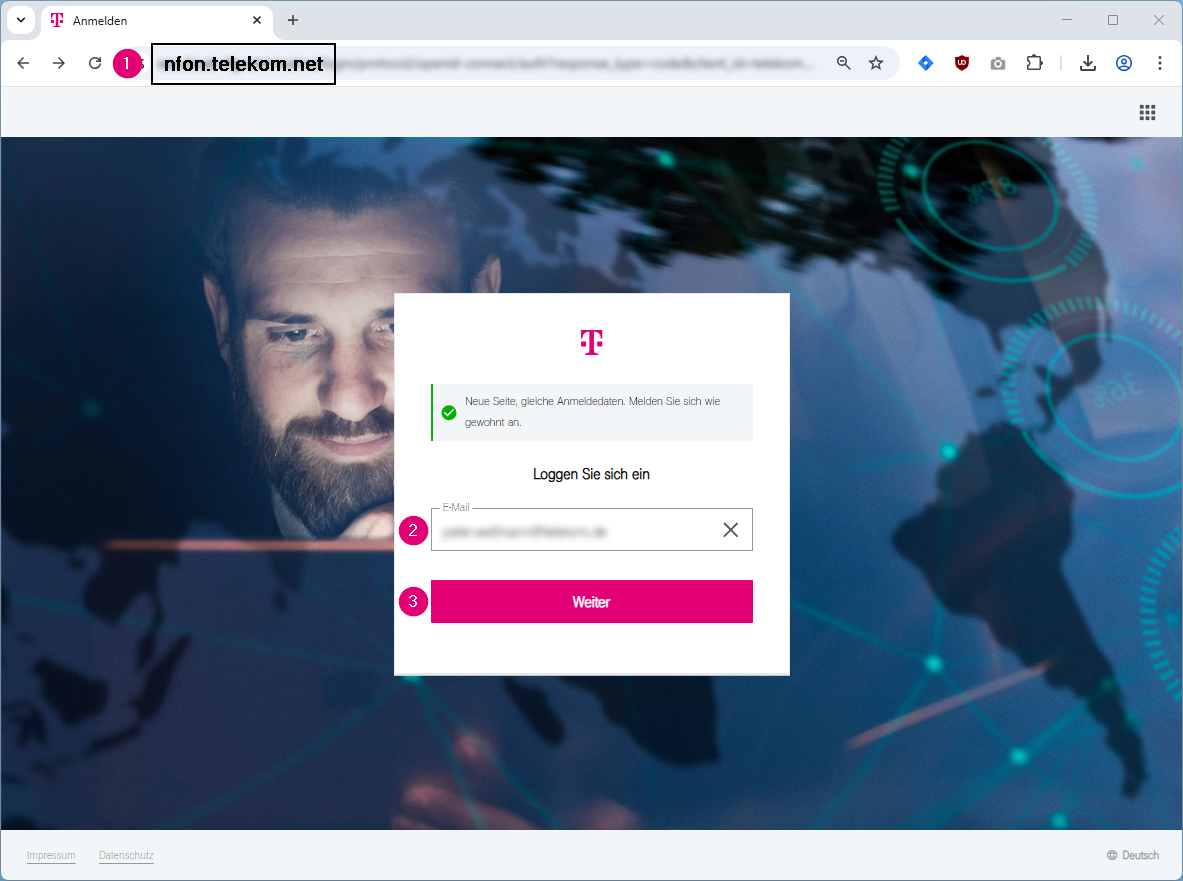The height and width of the screenshot is (881, 1183).
Task: Clear the E-Mail field with the X
Action: (x=730, y=530)
